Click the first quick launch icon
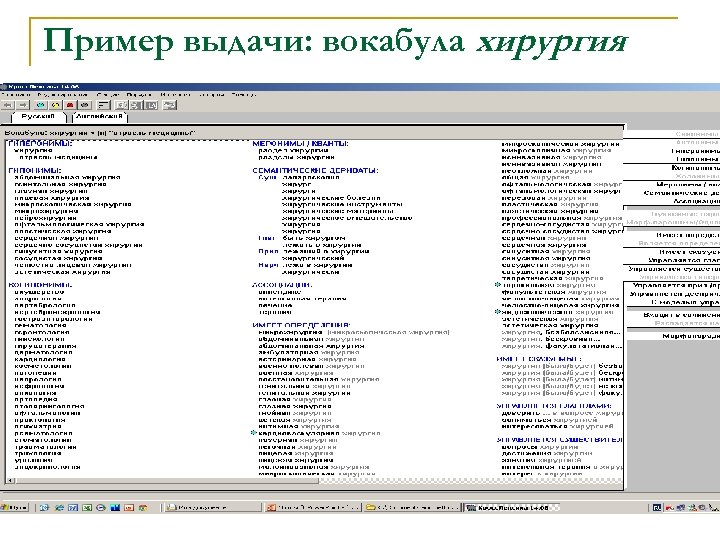 [x=44, y=507]
